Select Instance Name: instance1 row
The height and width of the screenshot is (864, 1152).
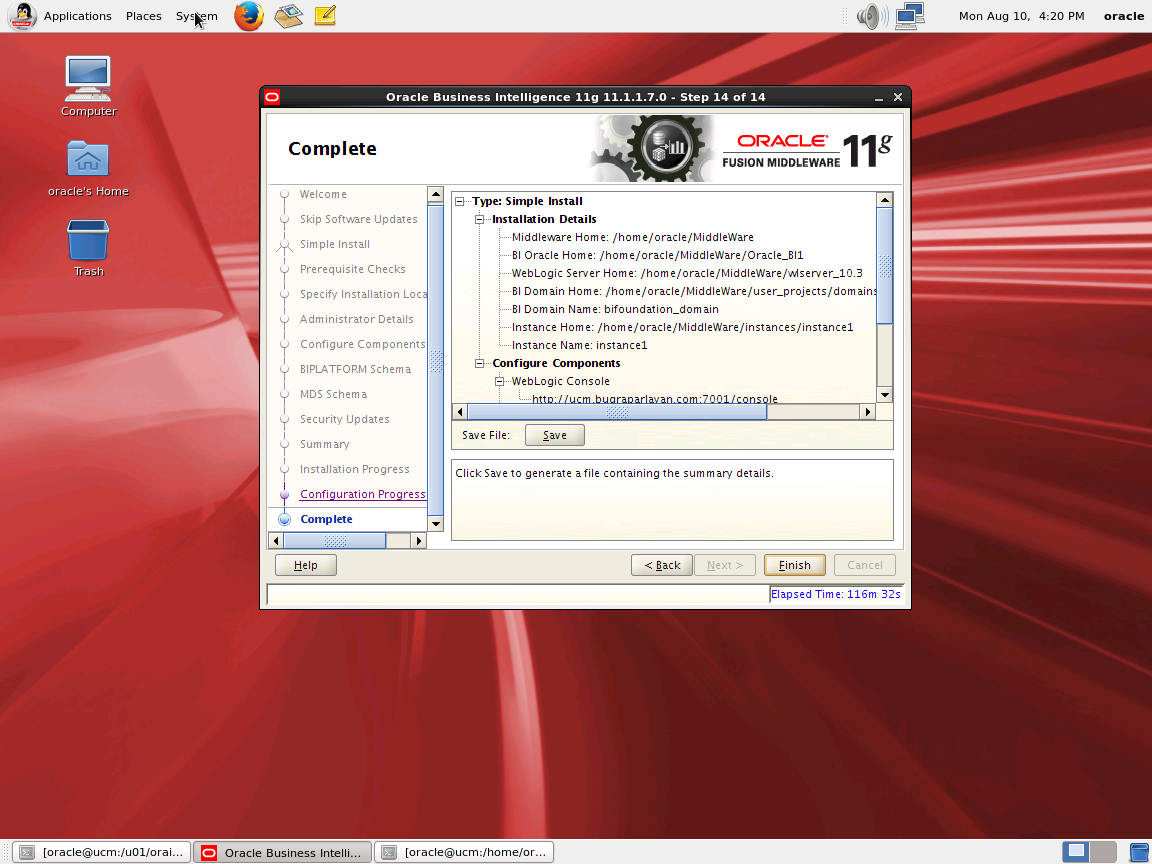pos(579,345)
